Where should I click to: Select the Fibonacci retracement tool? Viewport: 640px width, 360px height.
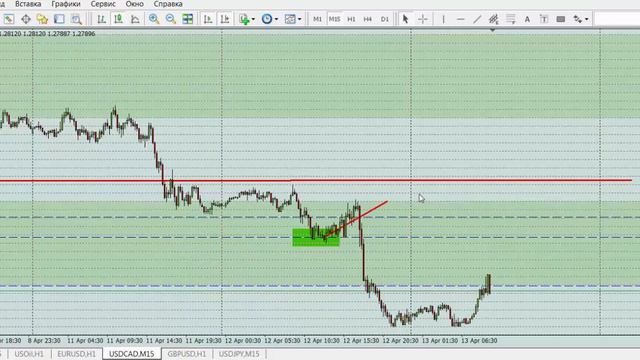(511, 19)
